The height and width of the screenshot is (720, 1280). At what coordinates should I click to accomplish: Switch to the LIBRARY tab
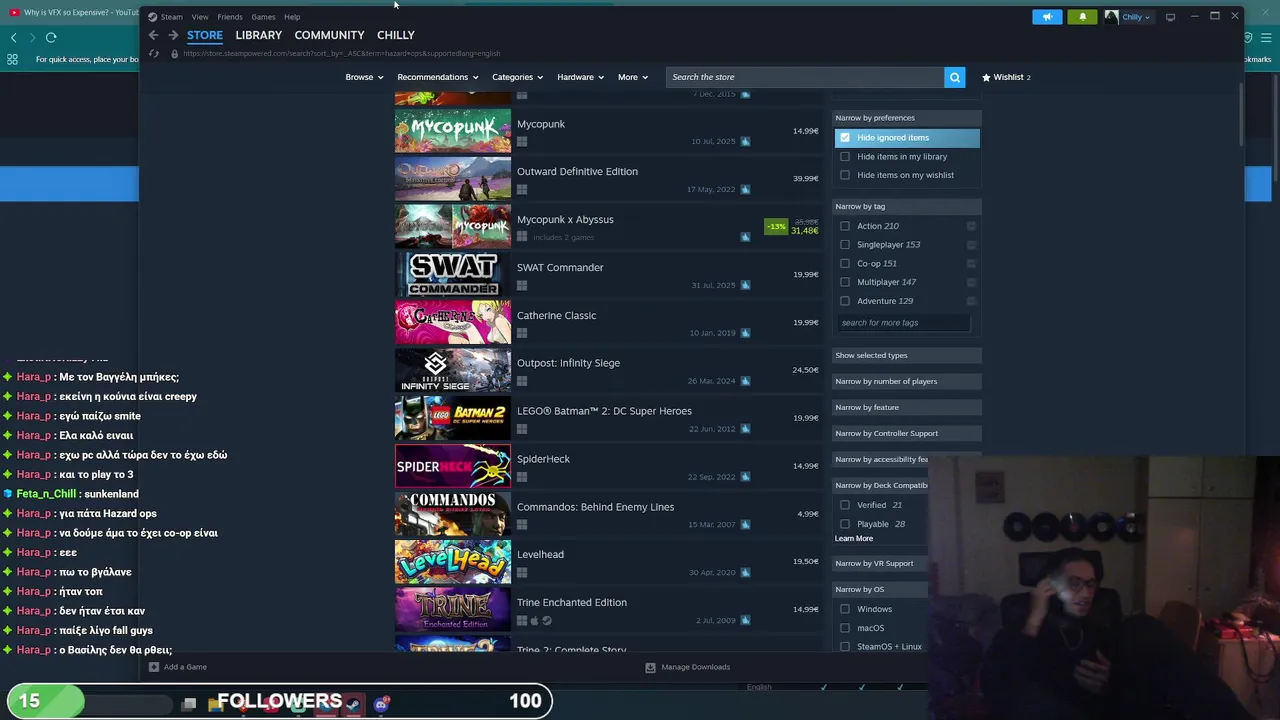(258, 35)
